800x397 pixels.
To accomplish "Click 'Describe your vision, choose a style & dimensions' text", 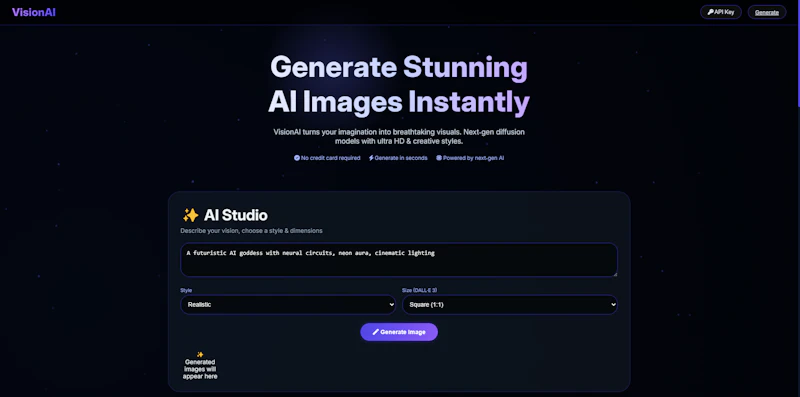I will coord(252,231).
